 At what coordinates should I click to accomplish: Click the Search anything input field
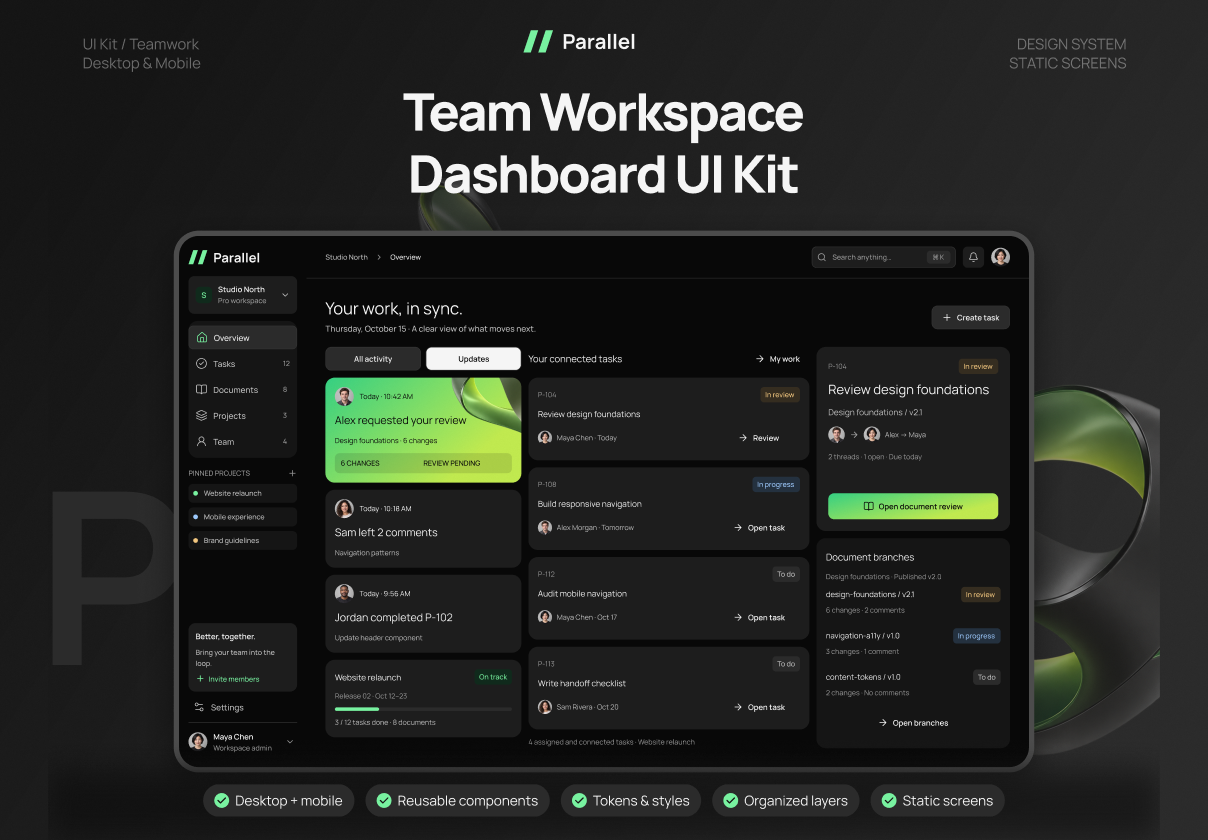pyautogui.click(x=883, y=257)
